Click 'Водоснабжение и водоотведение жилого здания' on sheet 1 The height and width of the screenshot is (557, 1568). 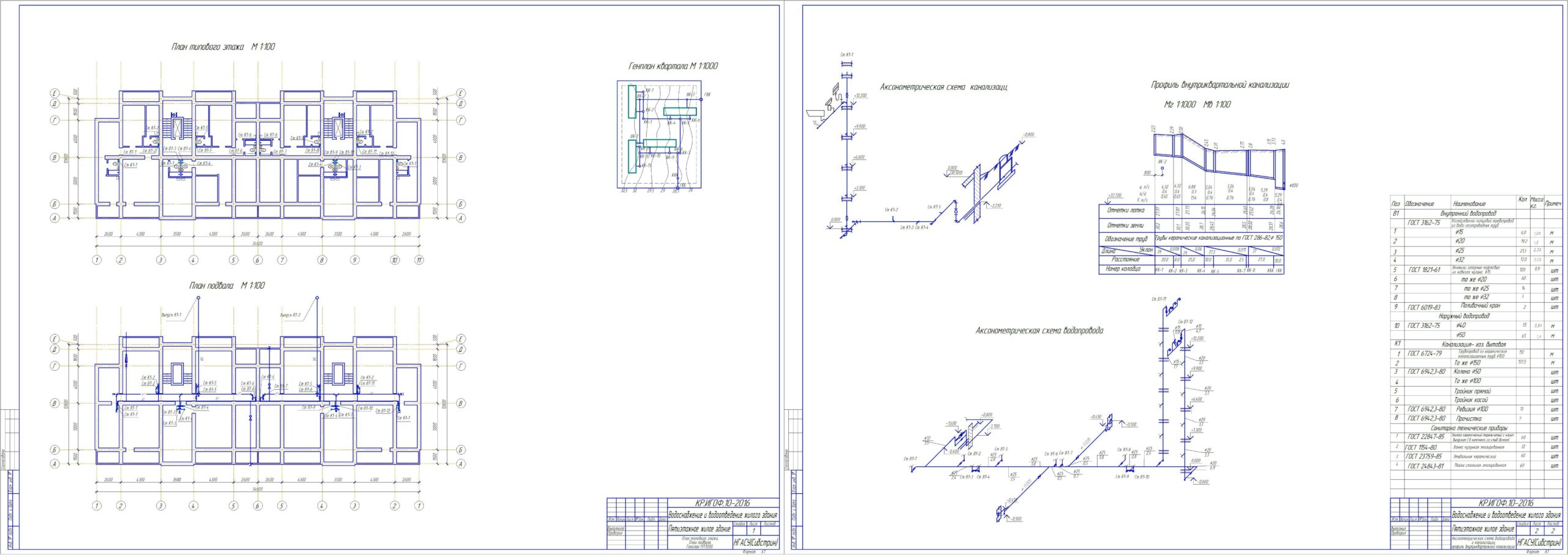tap(723, 515)
